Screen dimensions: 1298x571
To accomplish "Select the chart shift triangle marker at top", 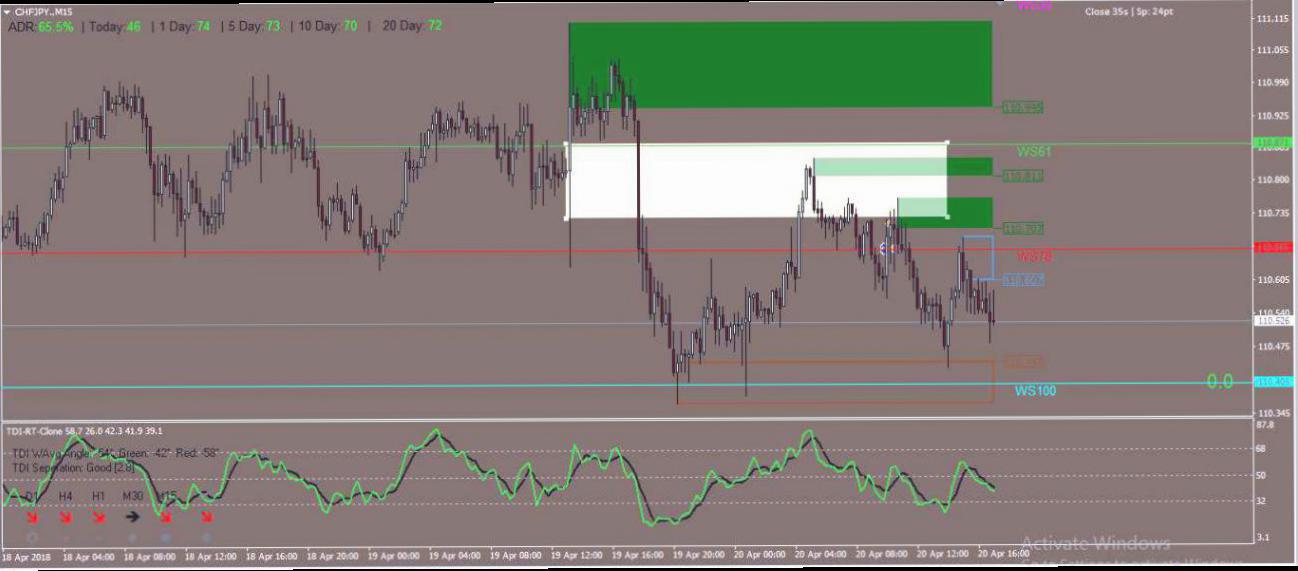I will [x=1001, y=4].
